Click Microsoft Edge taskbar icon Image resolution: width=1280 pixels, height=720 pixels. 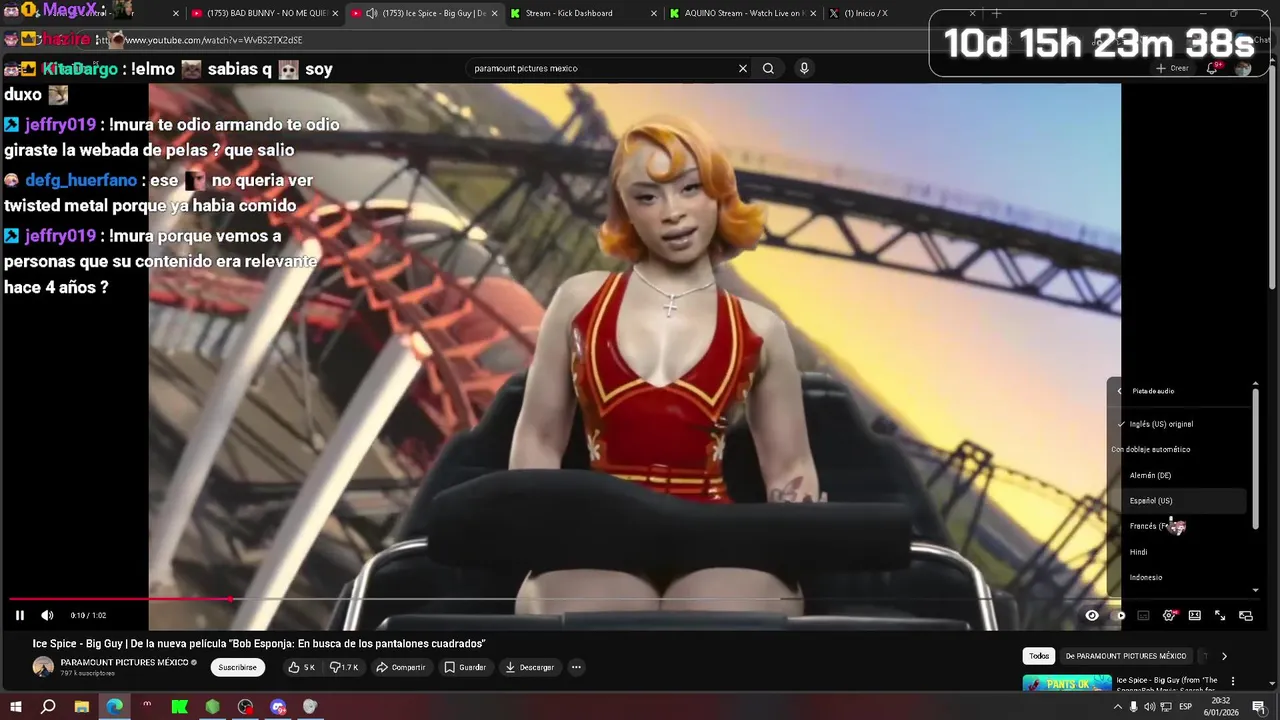tap(115, 707)
